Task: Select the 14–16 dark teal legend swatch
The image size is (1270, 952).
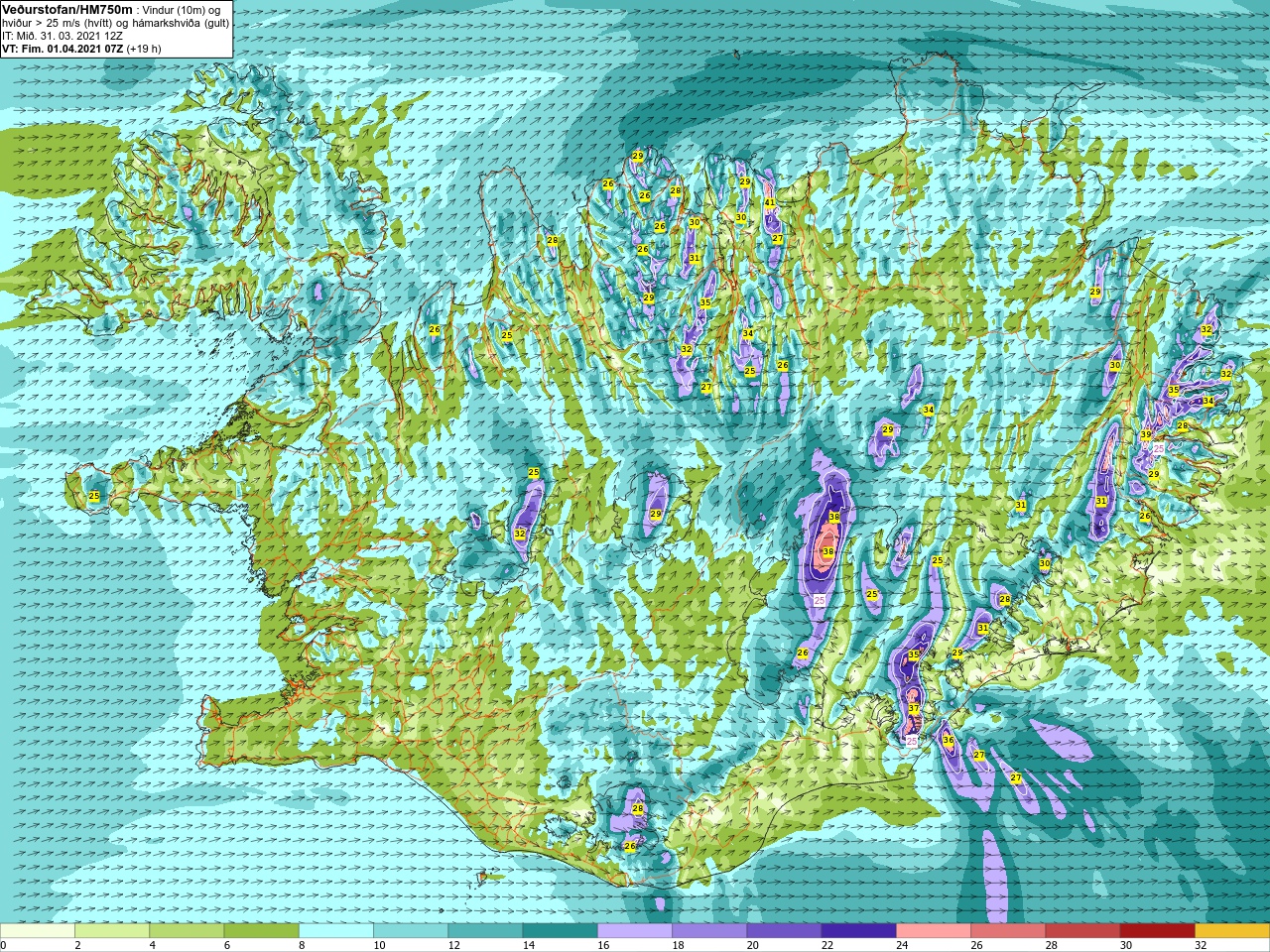Action: coord(560,931)
